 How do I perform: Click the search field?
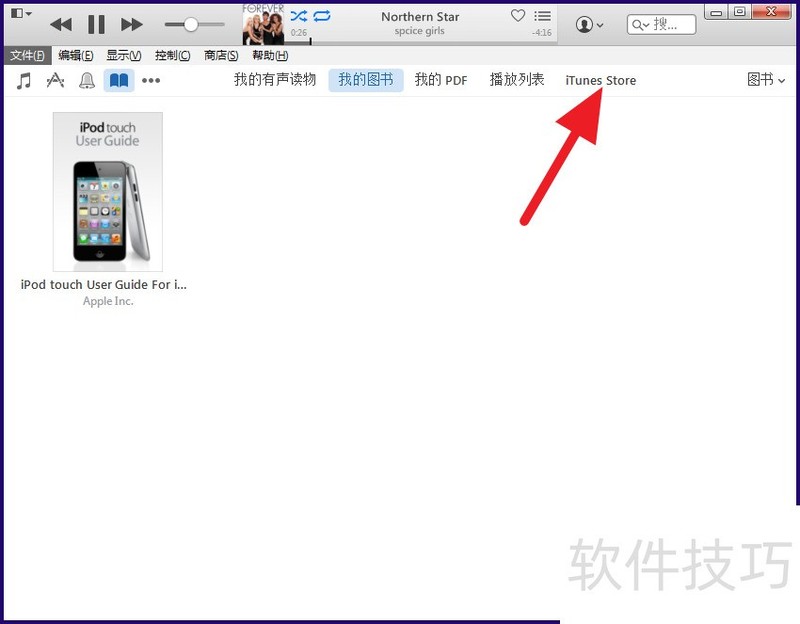(x=661, y=24)
